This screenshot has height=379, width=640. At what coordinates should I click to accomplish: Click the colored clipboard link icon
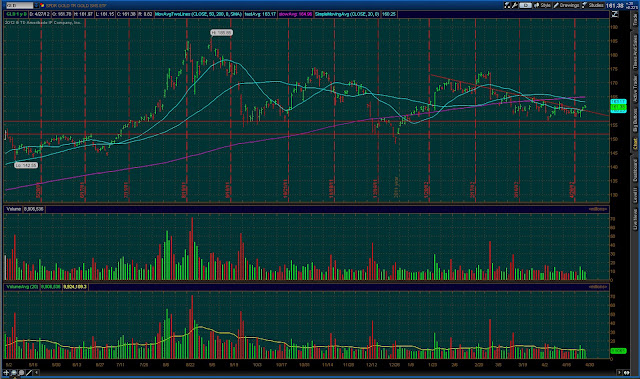[x=42, y=5]
